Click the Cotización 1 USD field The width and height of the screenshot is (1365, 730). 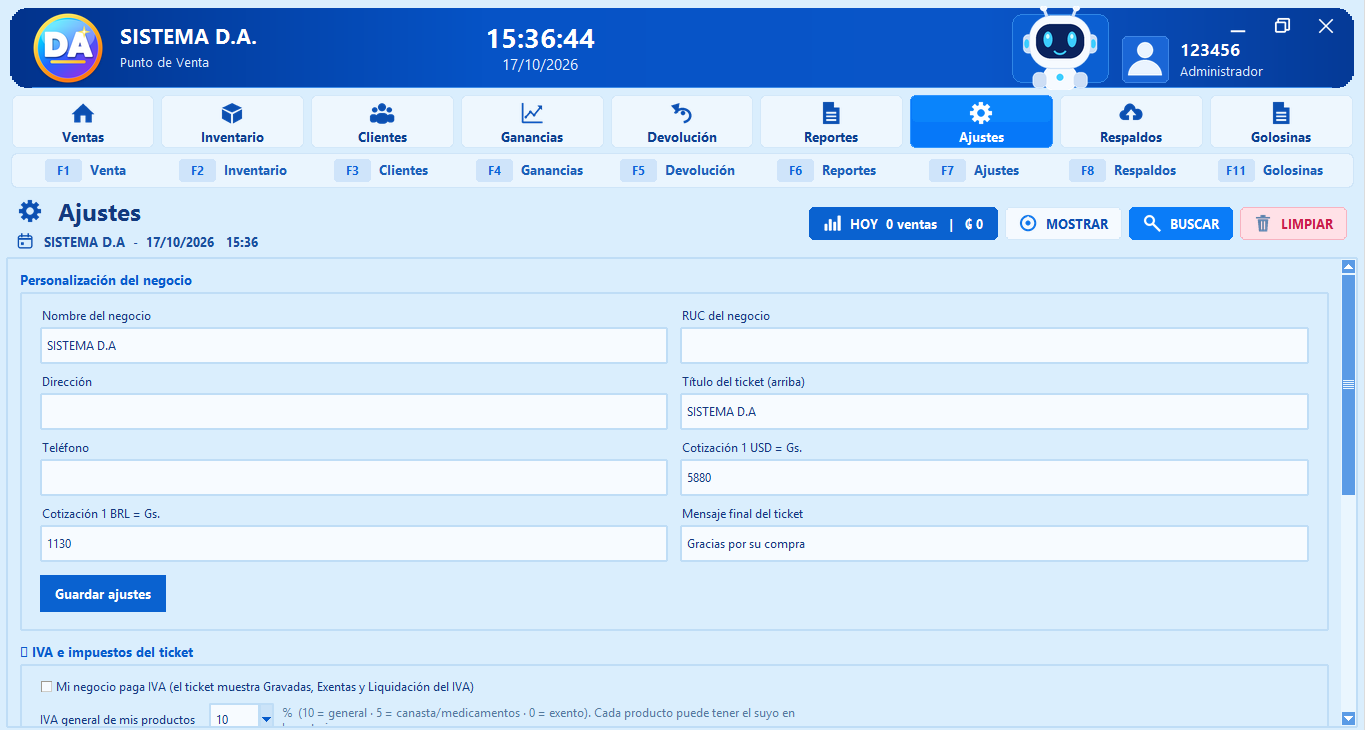[x=994, y=477]
